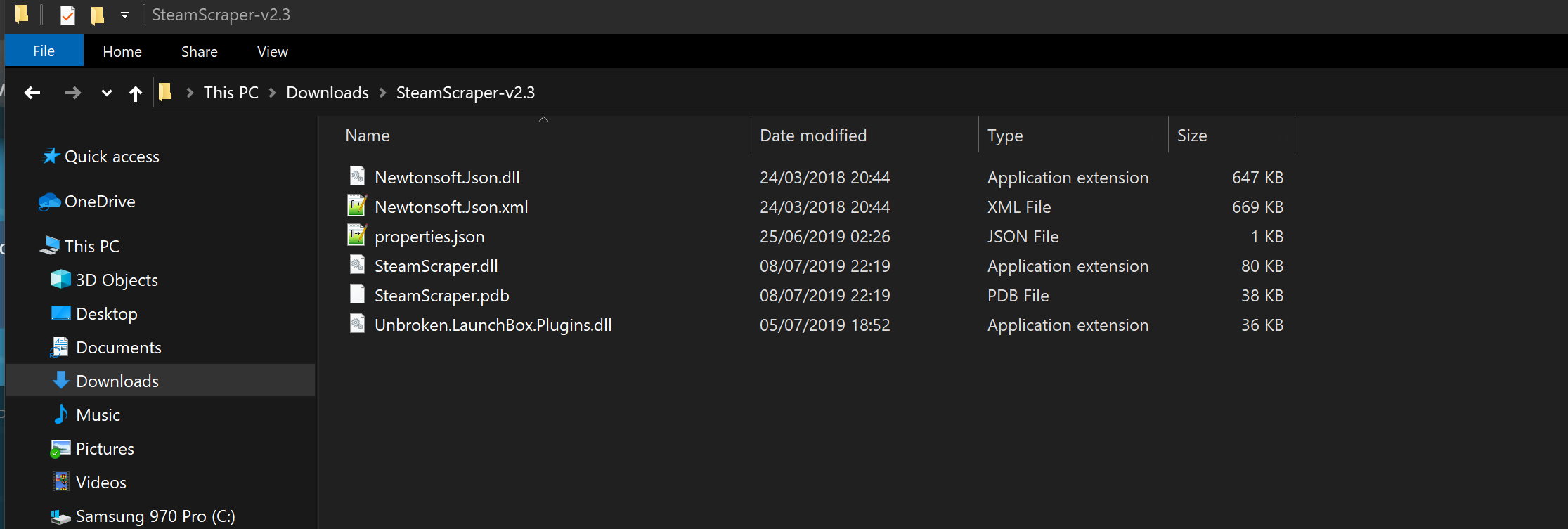Expand chevron before This PC breadcrumb

190,93
